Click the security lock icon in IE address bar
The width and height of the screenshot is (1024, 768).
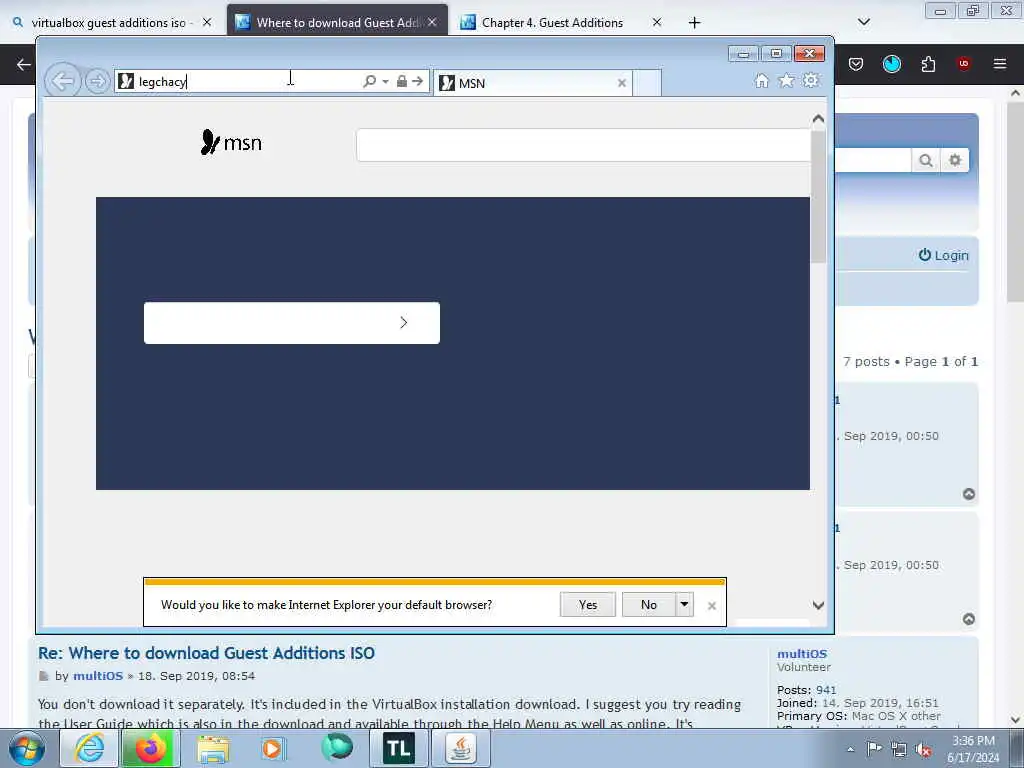402,81
